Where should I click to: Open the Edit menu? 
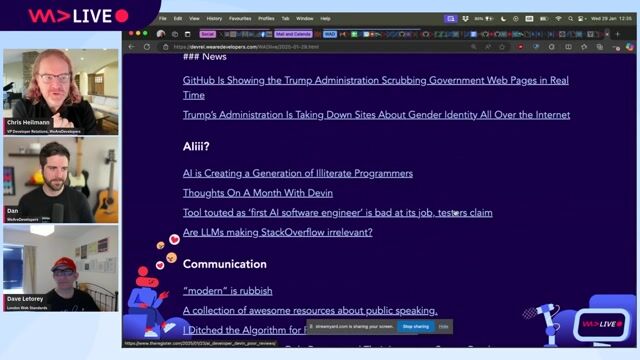point(178,19)
